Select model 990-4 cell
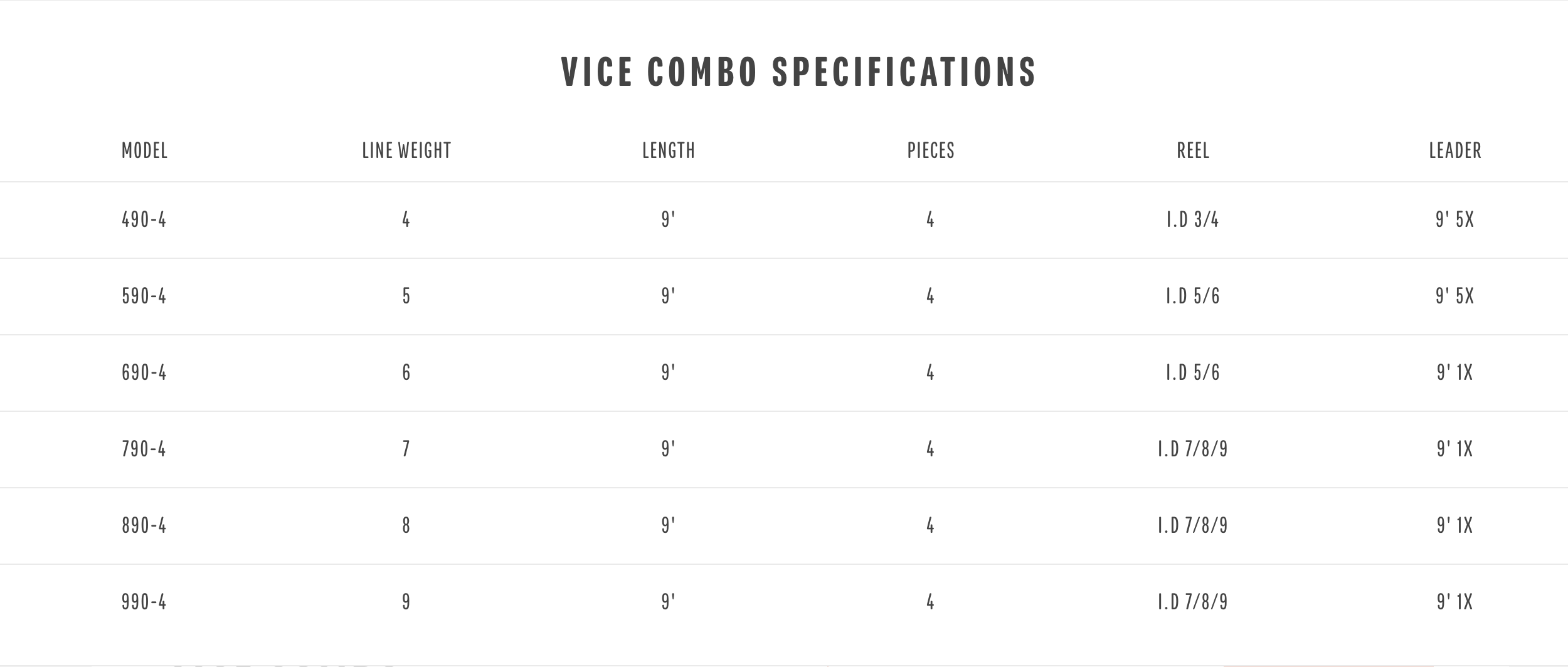This screenshot has width=1568, height=667. click(144, 602)
